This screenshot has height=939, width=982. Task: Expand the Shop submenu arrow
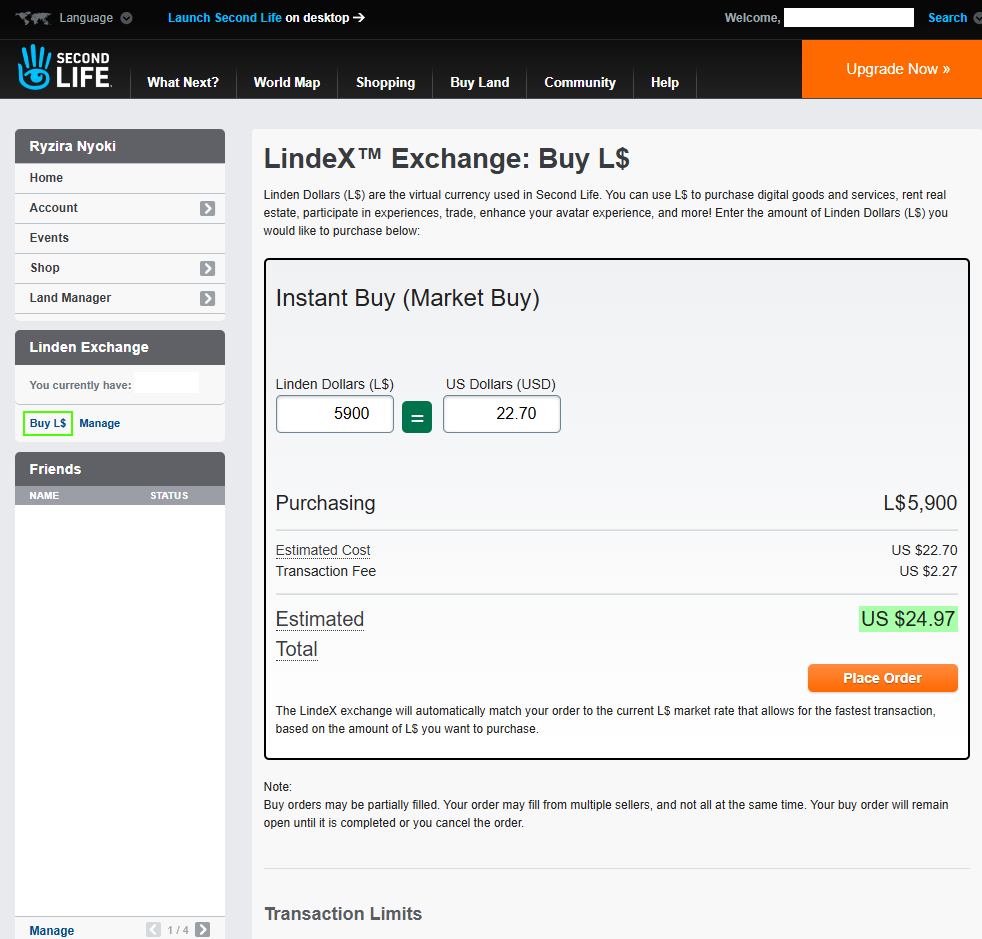(207, 269)
